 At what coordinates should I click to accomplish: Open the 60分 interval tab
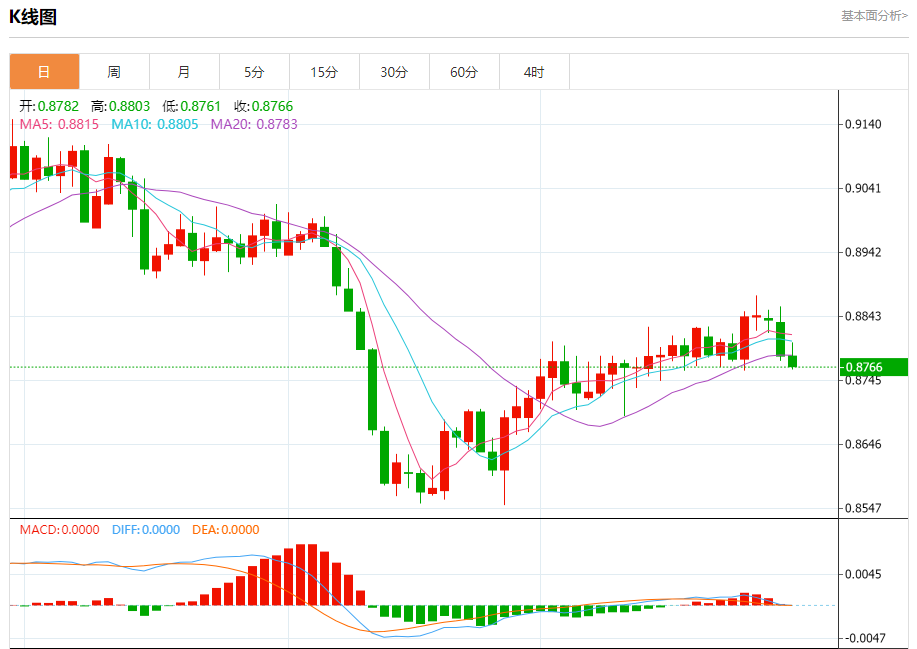coord(464,72)
